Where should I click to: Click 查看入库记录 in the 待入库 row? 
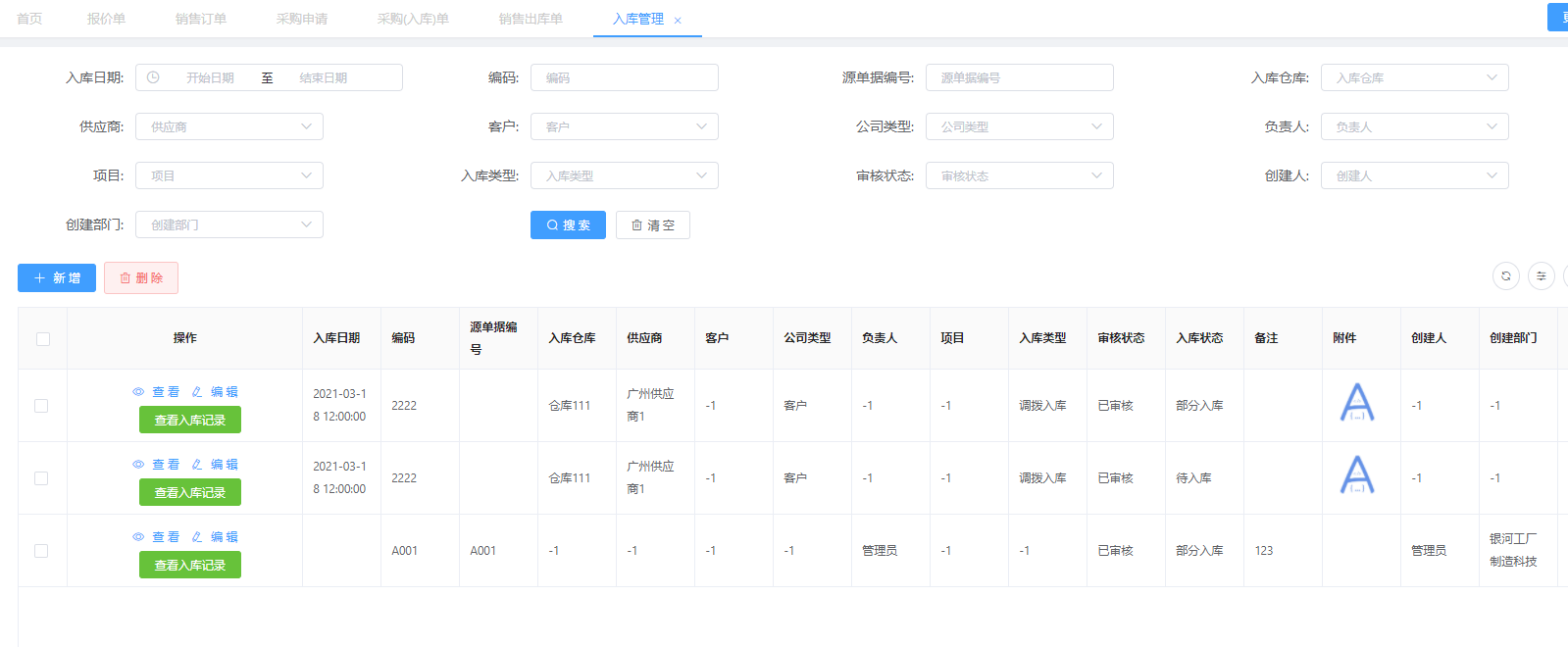pos(190,492)
